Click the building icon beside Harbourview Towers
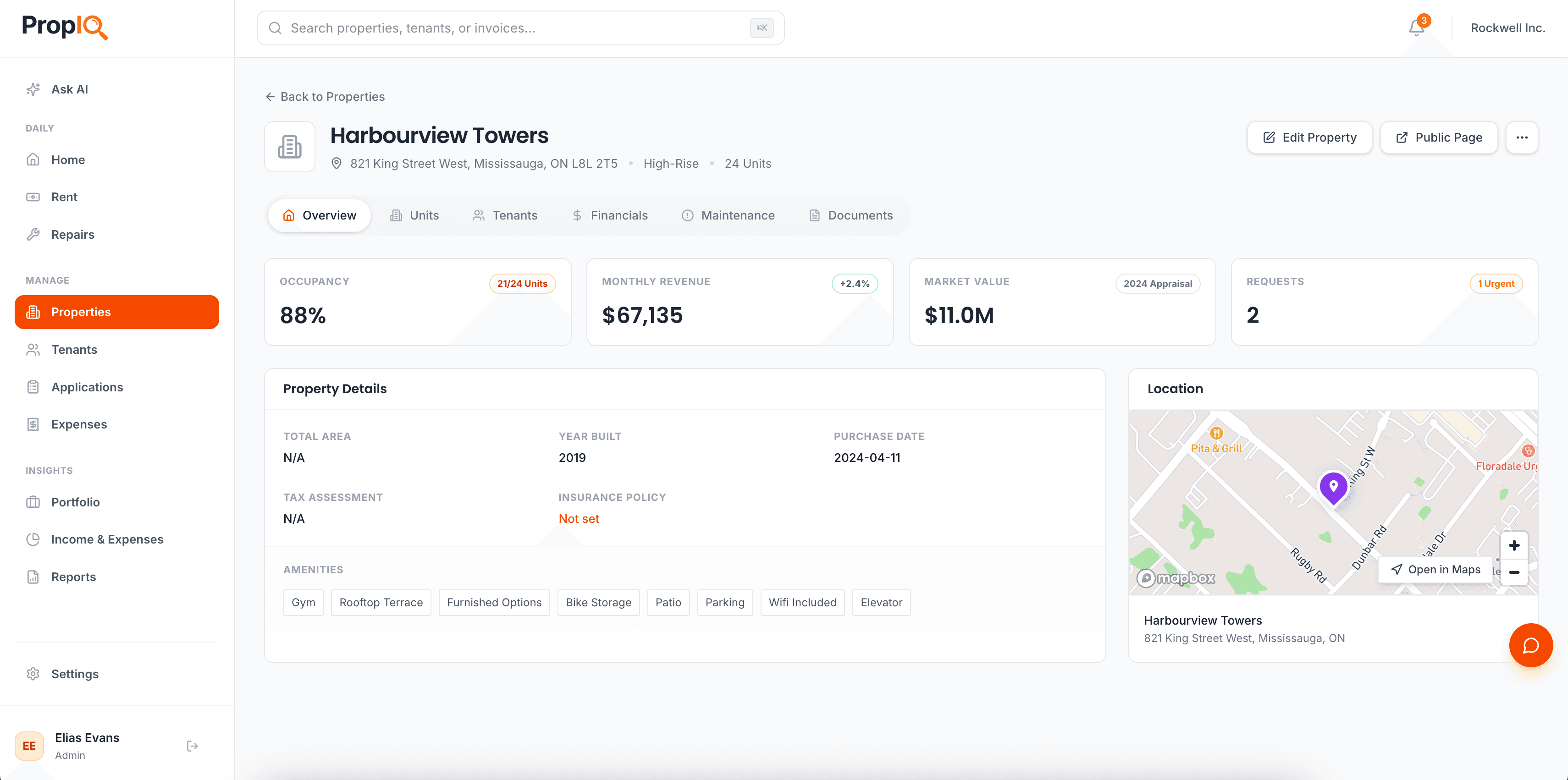Screen dimensions: 1568x780 coord(290,147)
